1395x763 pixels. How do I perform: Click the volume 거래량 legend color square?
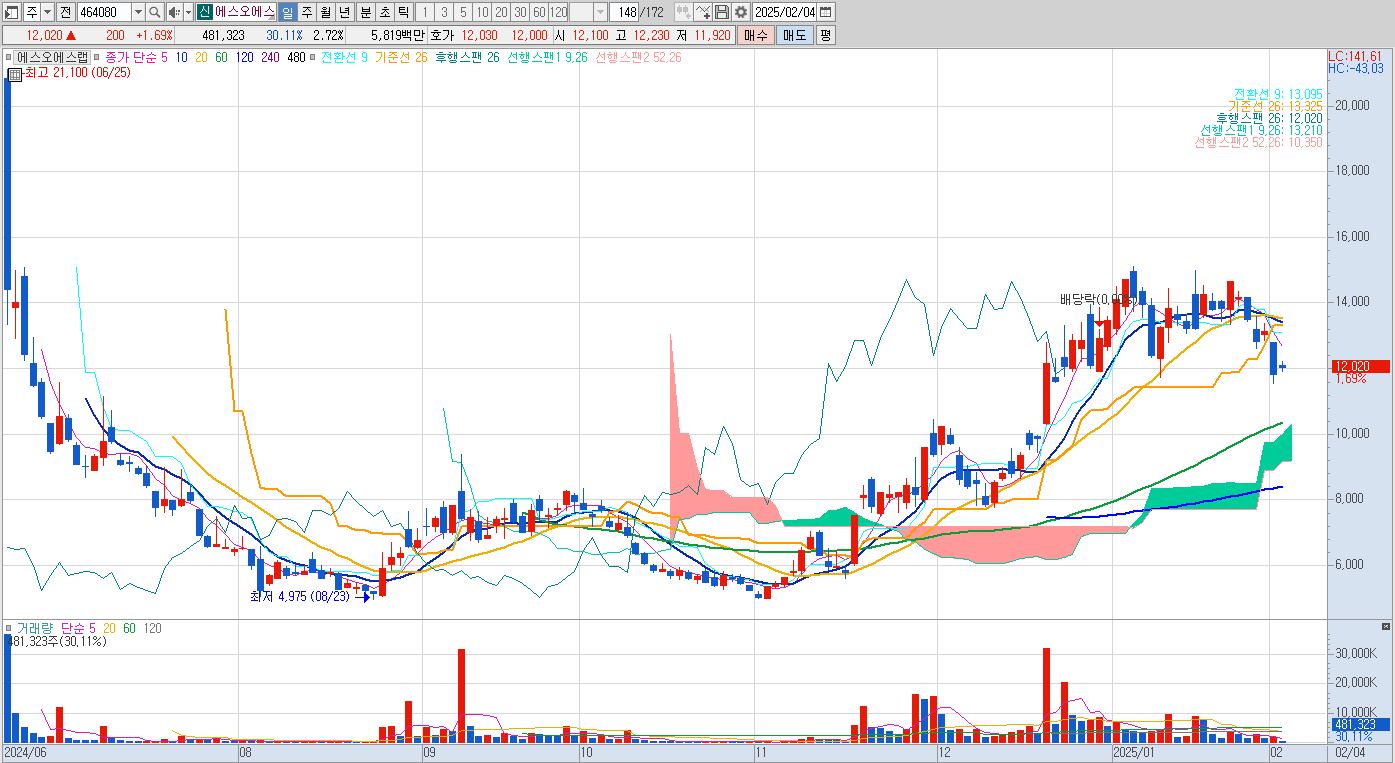[x=9, y=628]
